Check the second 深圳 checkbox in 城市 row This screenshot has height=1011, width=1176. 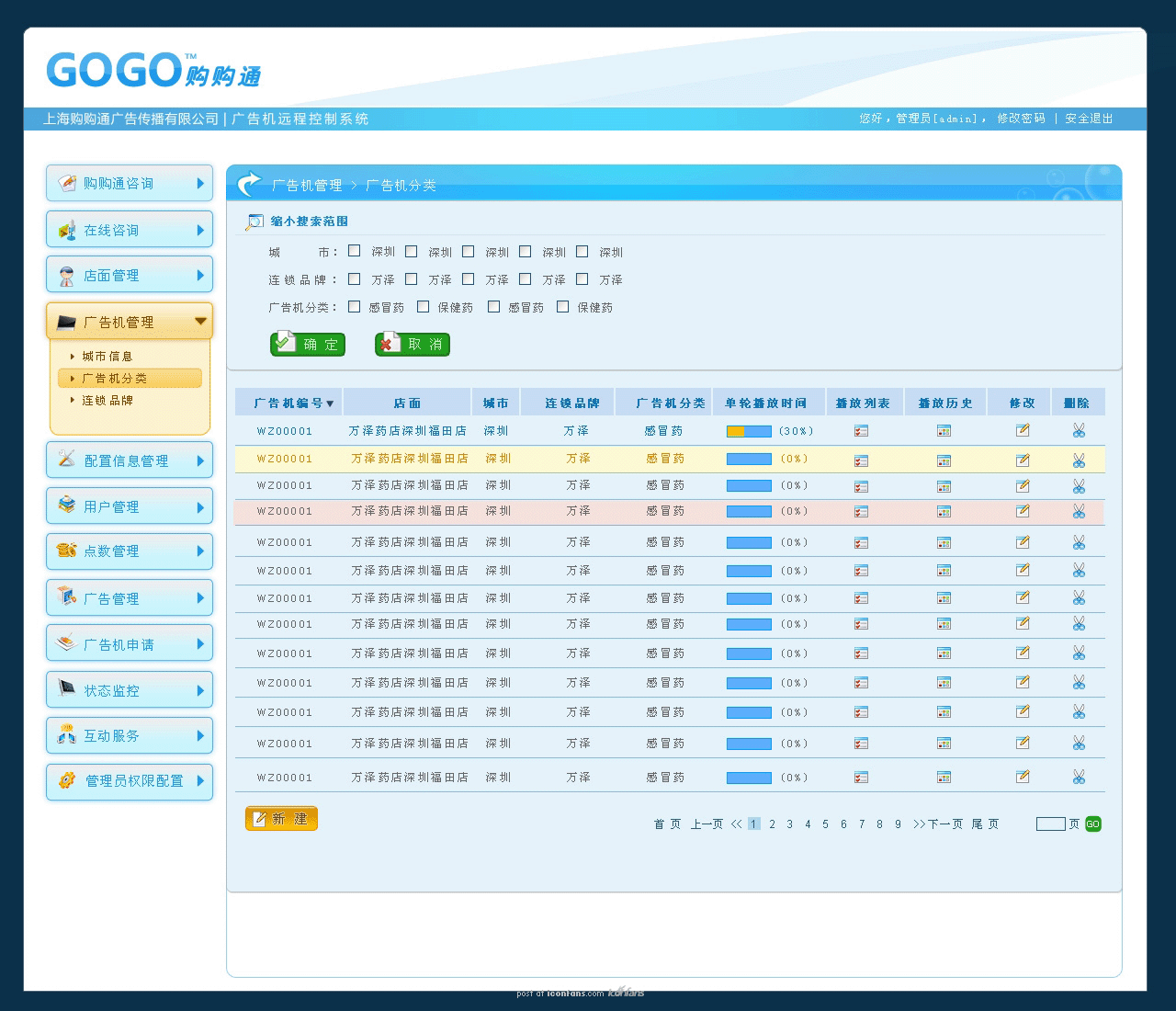click(x=411, y=251)
